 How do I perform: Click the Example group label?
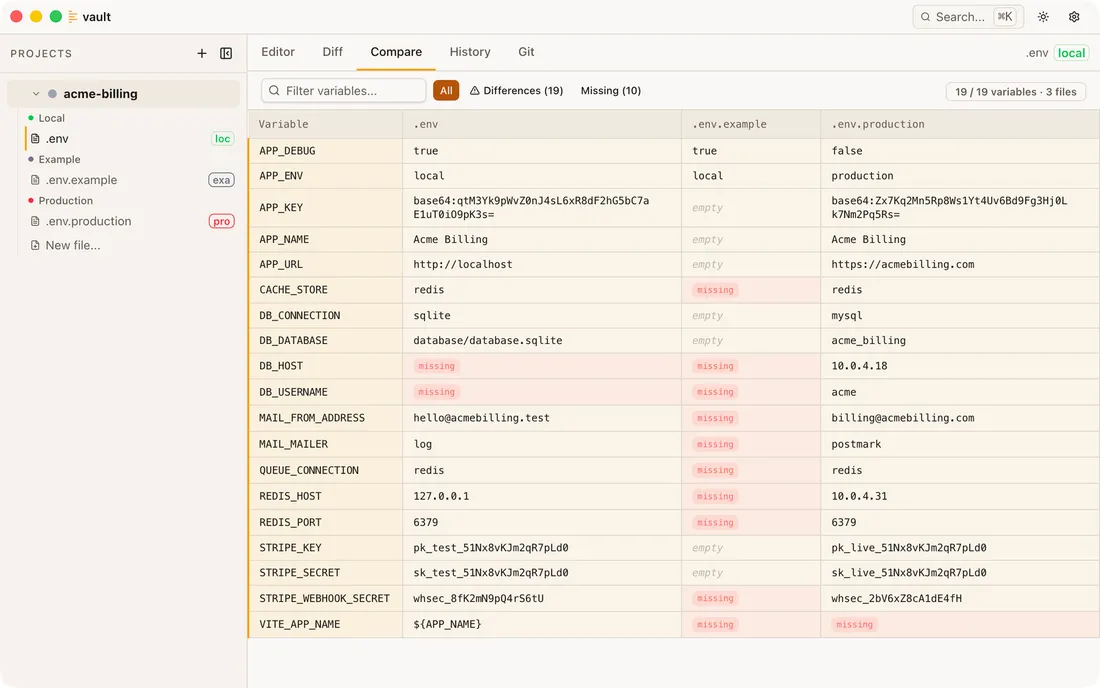(x=59, y=159)
